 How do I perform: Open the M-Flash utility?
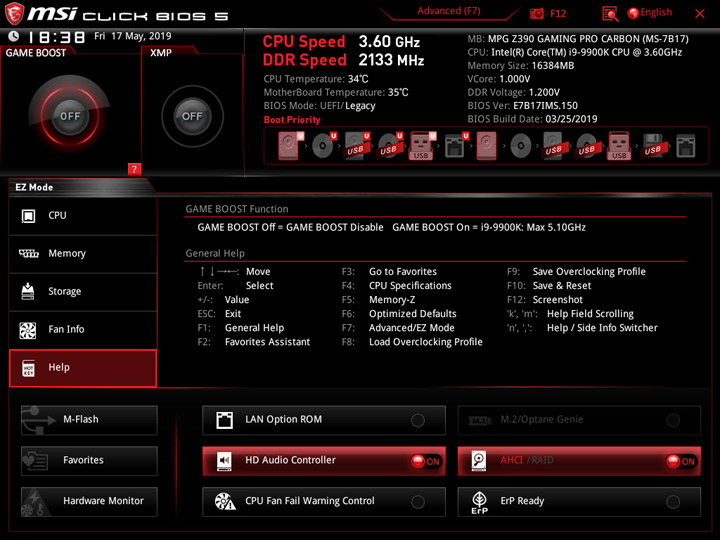pyautogui.click(x=89, y=420)
